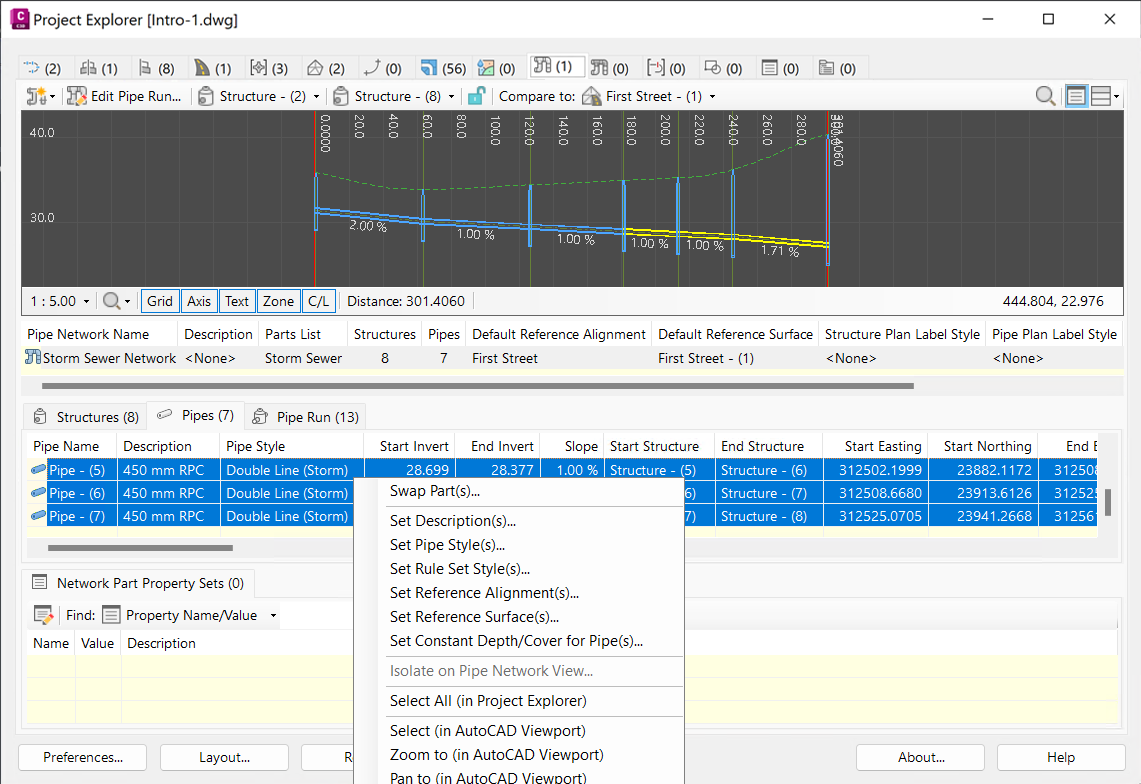Viewport: 1141px width, 784px height.
Task: Switch to the single list view layout icon
Action: tap(1076, 96)
